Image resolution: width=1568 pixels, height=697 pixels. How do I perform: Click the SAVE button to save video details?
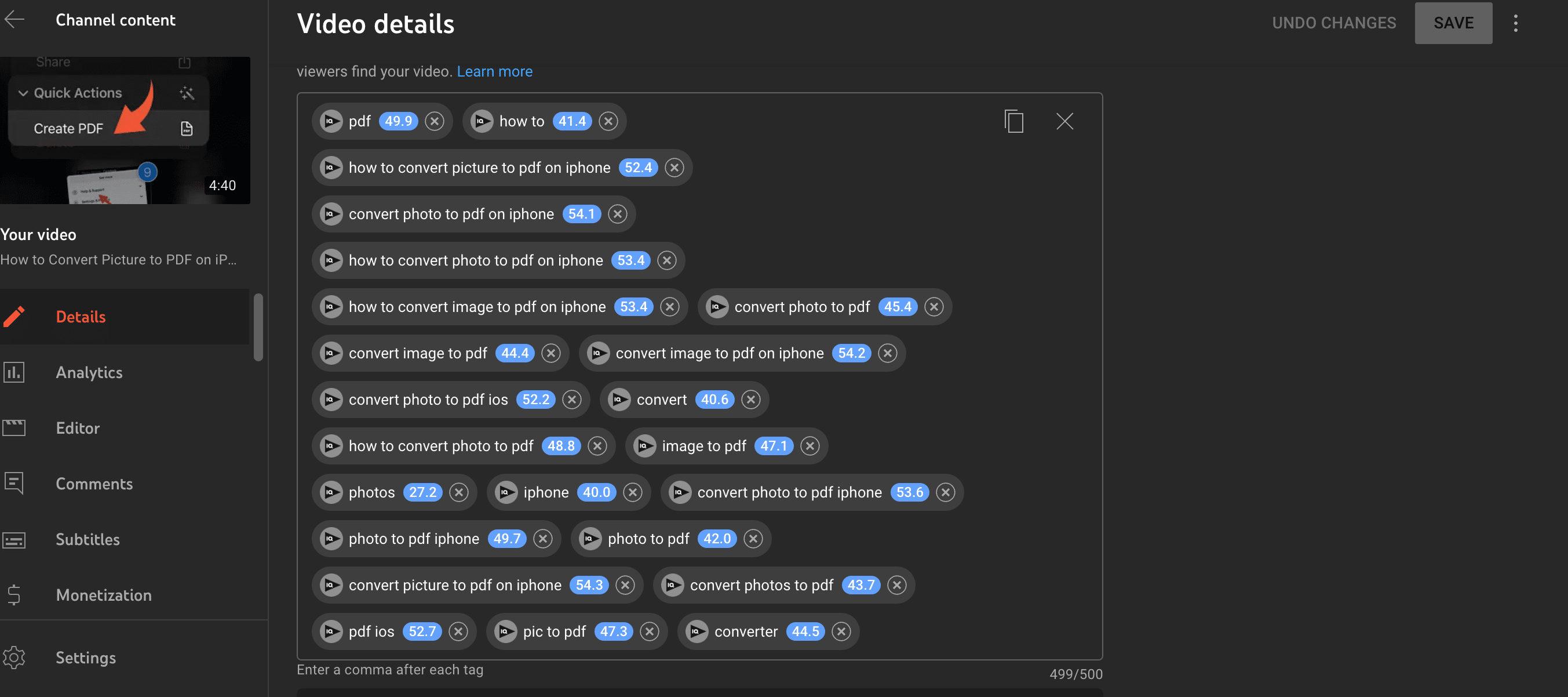point(1453,22)
